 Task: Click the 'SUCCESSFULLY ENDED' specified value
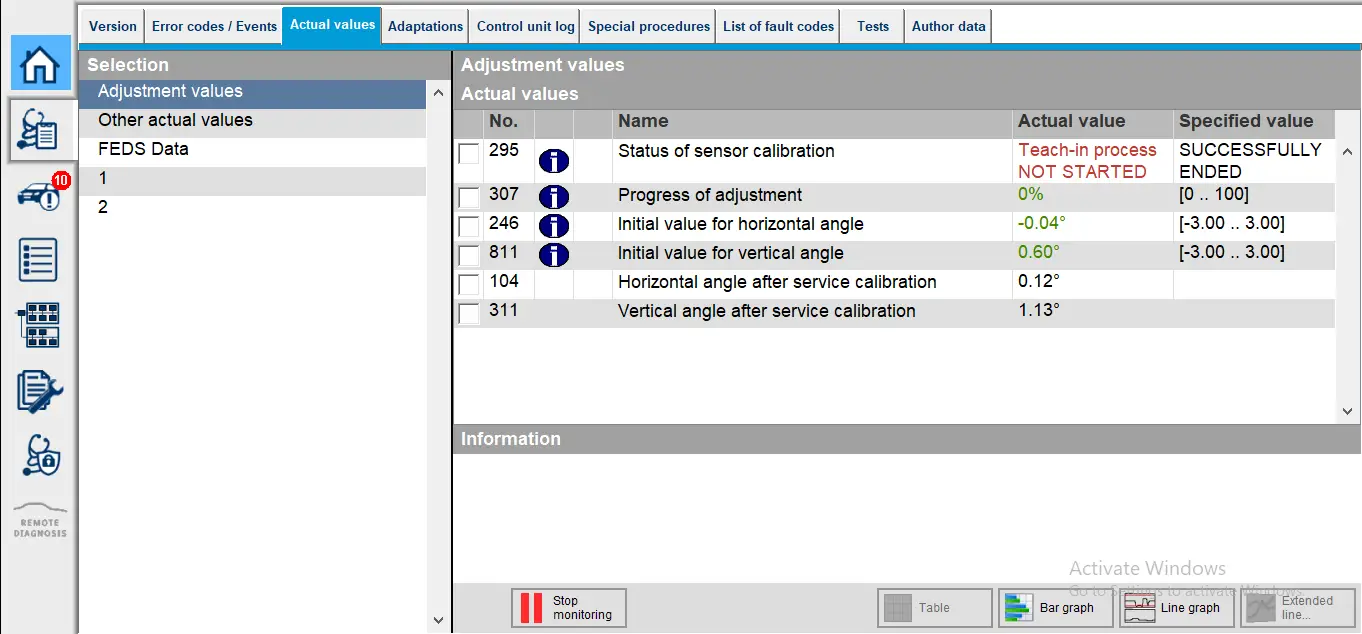[1250, 161]
